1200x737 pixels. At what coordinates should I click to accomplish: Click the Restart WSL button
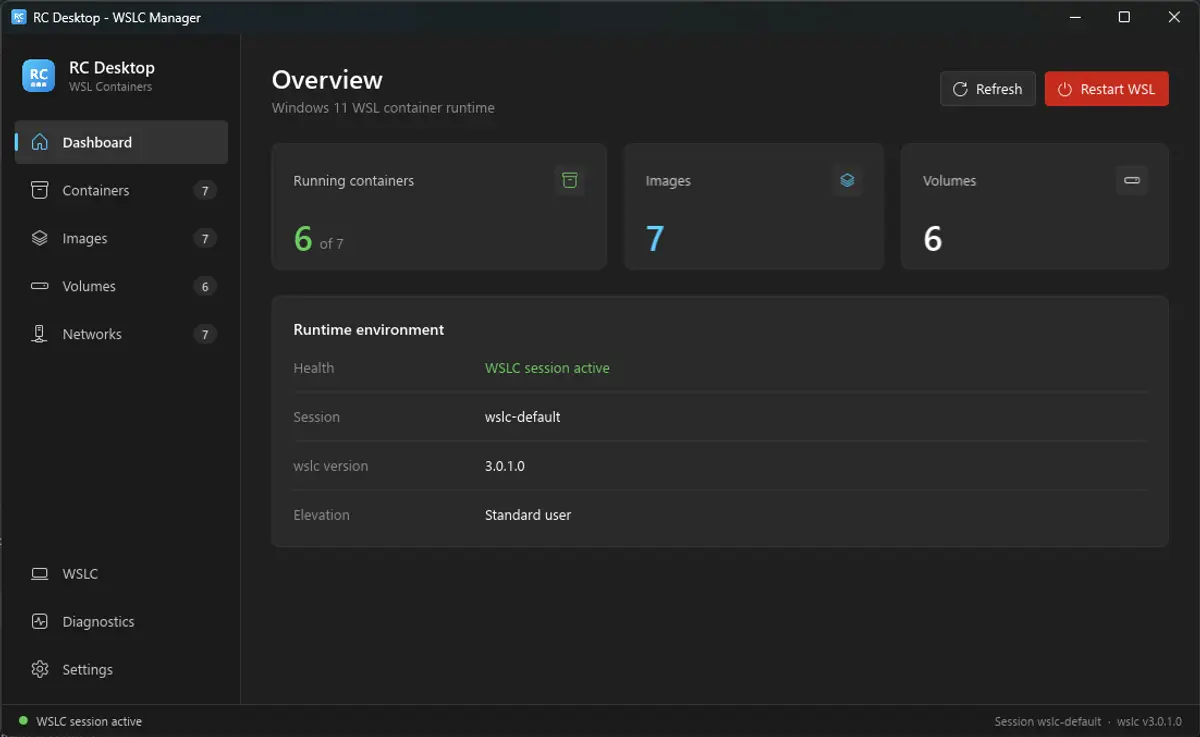coord(1106,89)
